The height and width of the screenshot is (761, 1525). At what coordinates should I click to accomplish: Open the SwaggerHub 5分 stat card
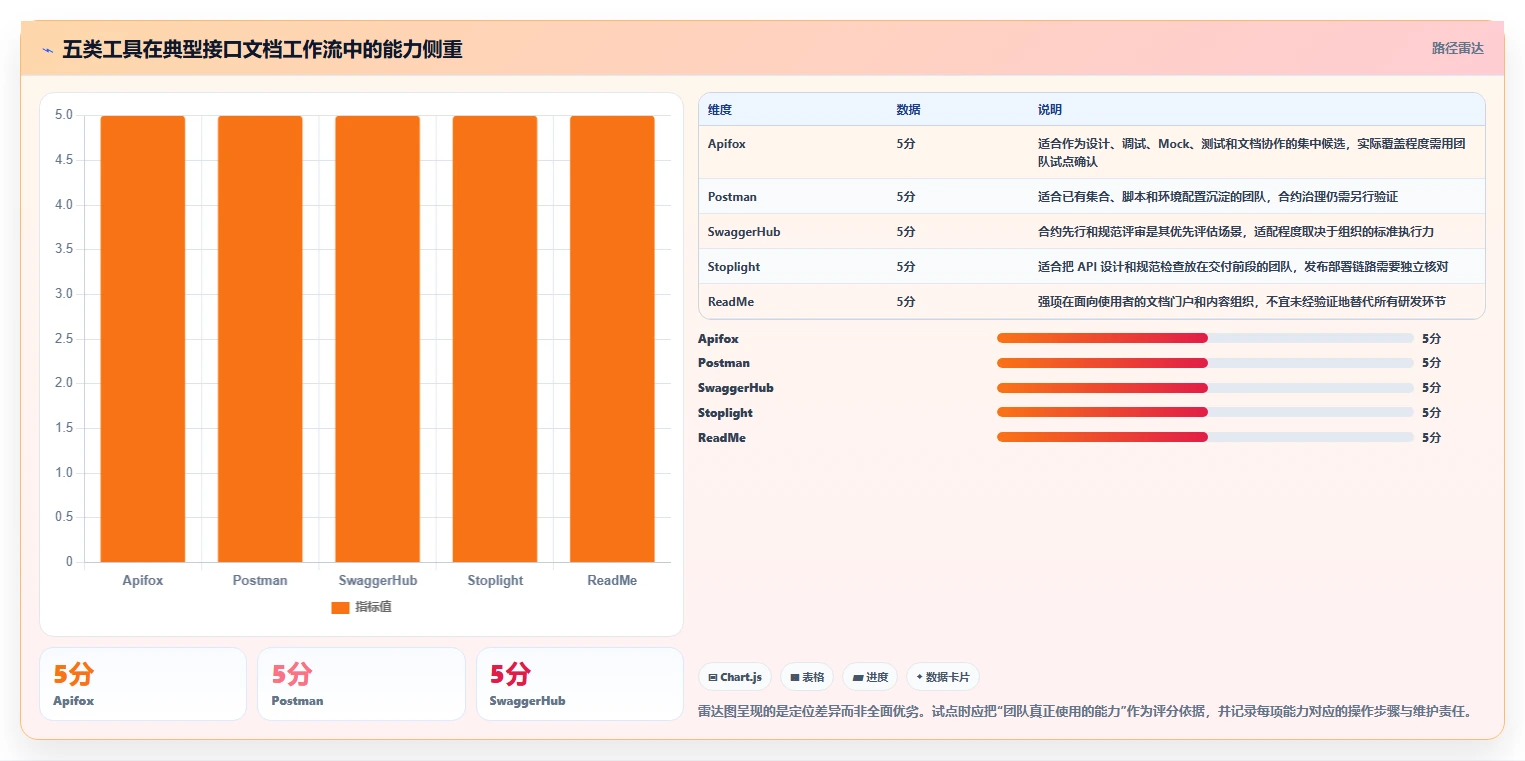[x=580, y=684]
